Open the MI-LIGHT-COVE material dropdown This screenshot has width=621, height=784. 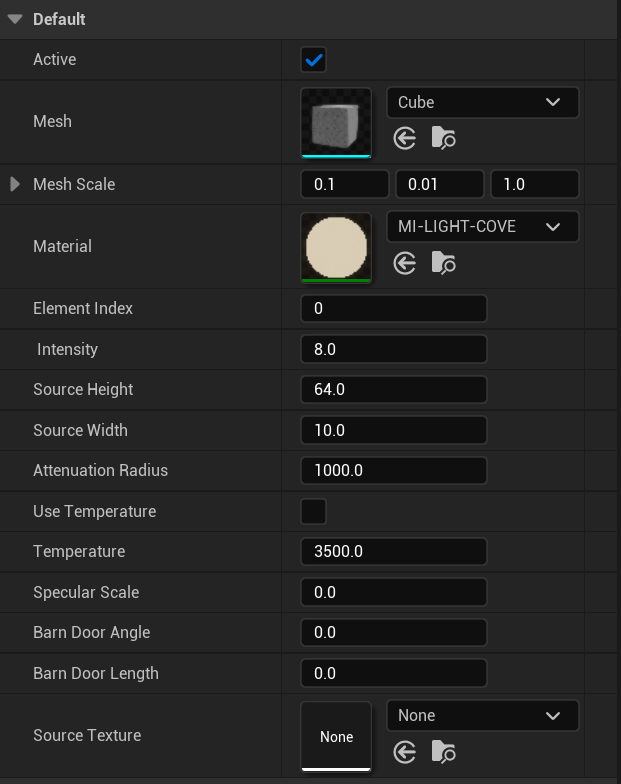click(482, 226)
